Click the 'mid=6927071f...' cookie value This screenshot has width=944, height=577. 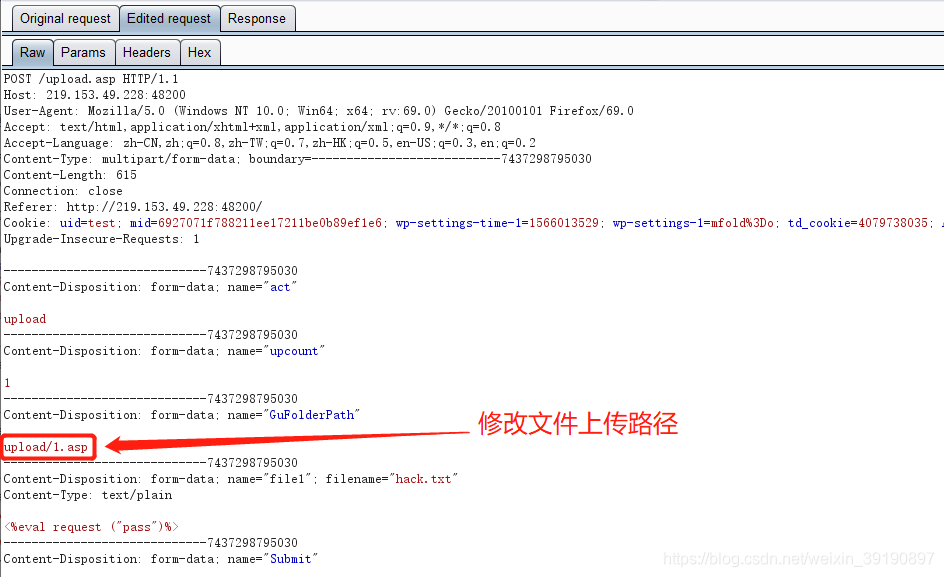click(256, 223)
